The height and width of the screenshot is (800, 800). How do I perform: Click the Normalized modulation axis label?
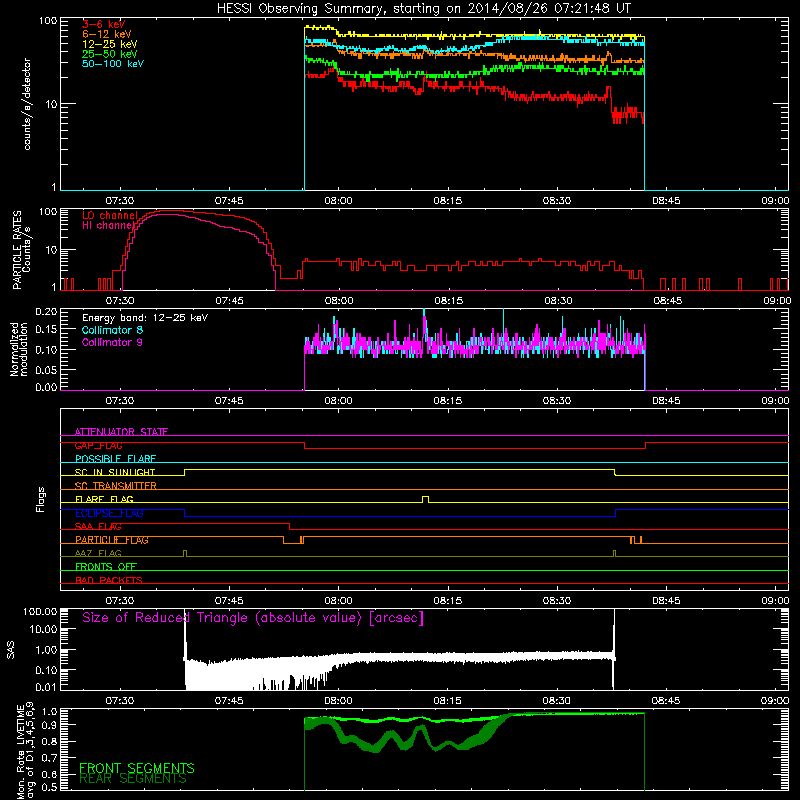coord(19,349)
